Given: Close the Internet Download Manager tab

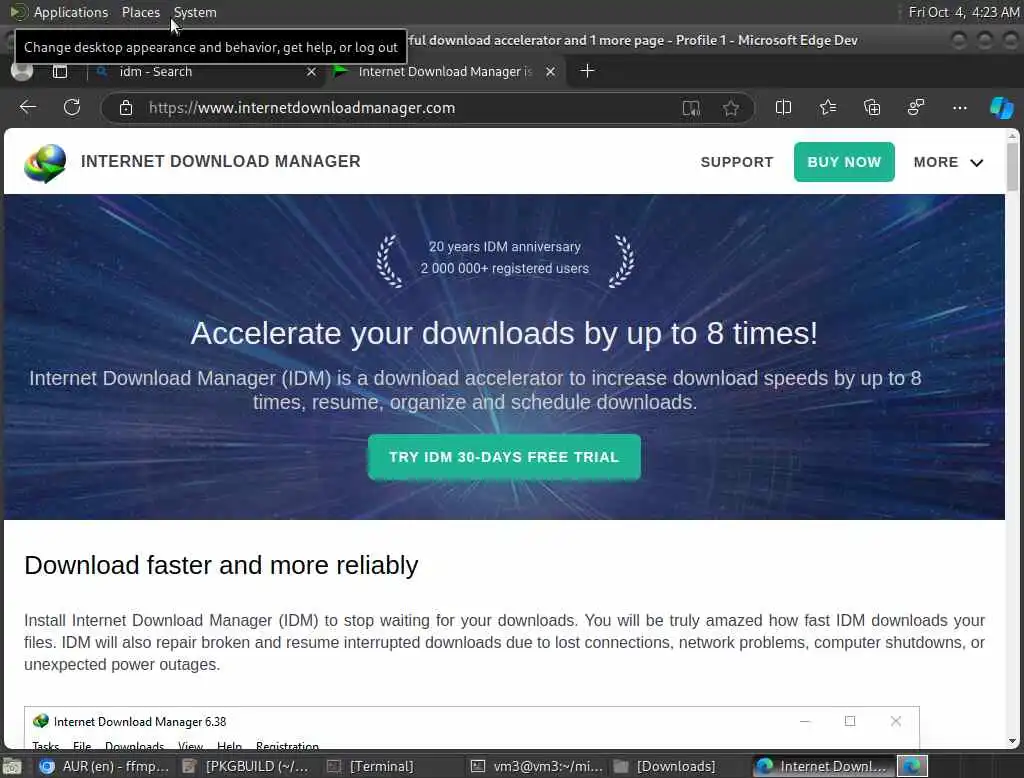Looking at the screenshot, I should click(551, 71).
